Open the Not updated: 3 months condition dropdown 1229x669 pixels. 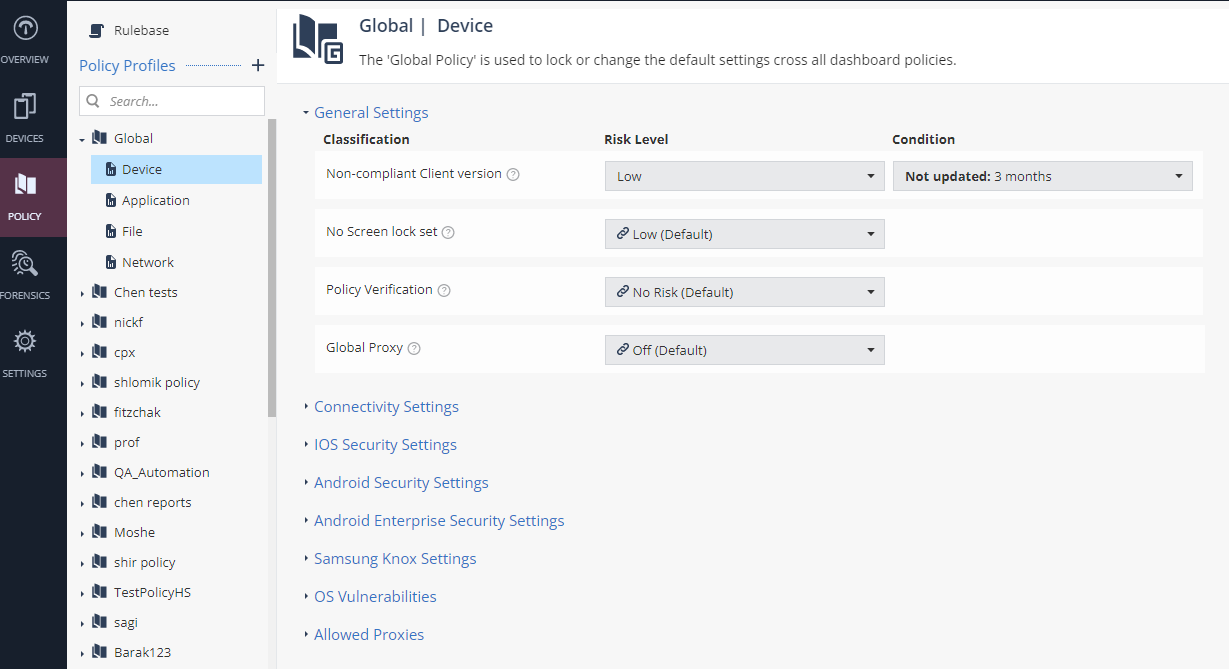(x=1042, y=175)
